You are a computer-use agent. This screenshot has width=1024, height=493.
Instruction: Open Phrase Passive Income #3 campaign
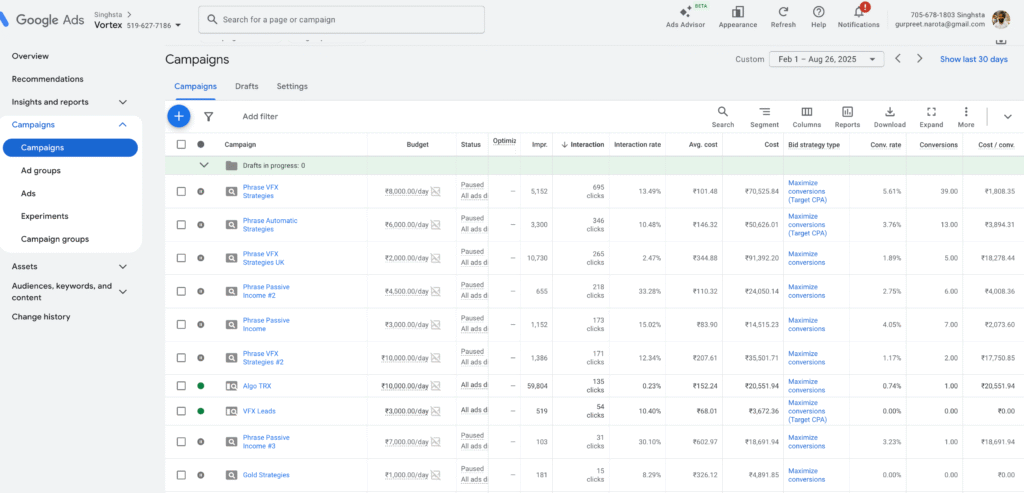coord(266,441)
